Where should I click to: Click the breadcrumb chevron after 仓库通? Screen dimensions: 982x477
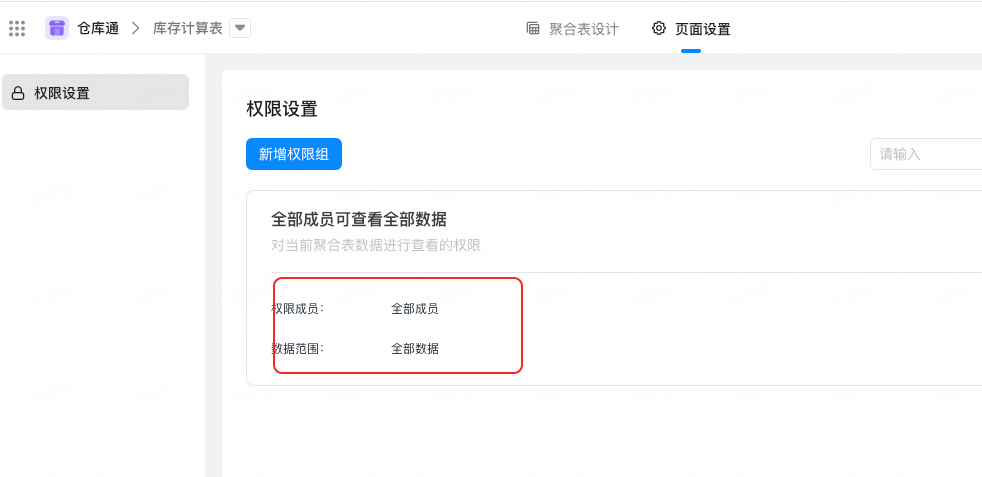coord(135,28)
